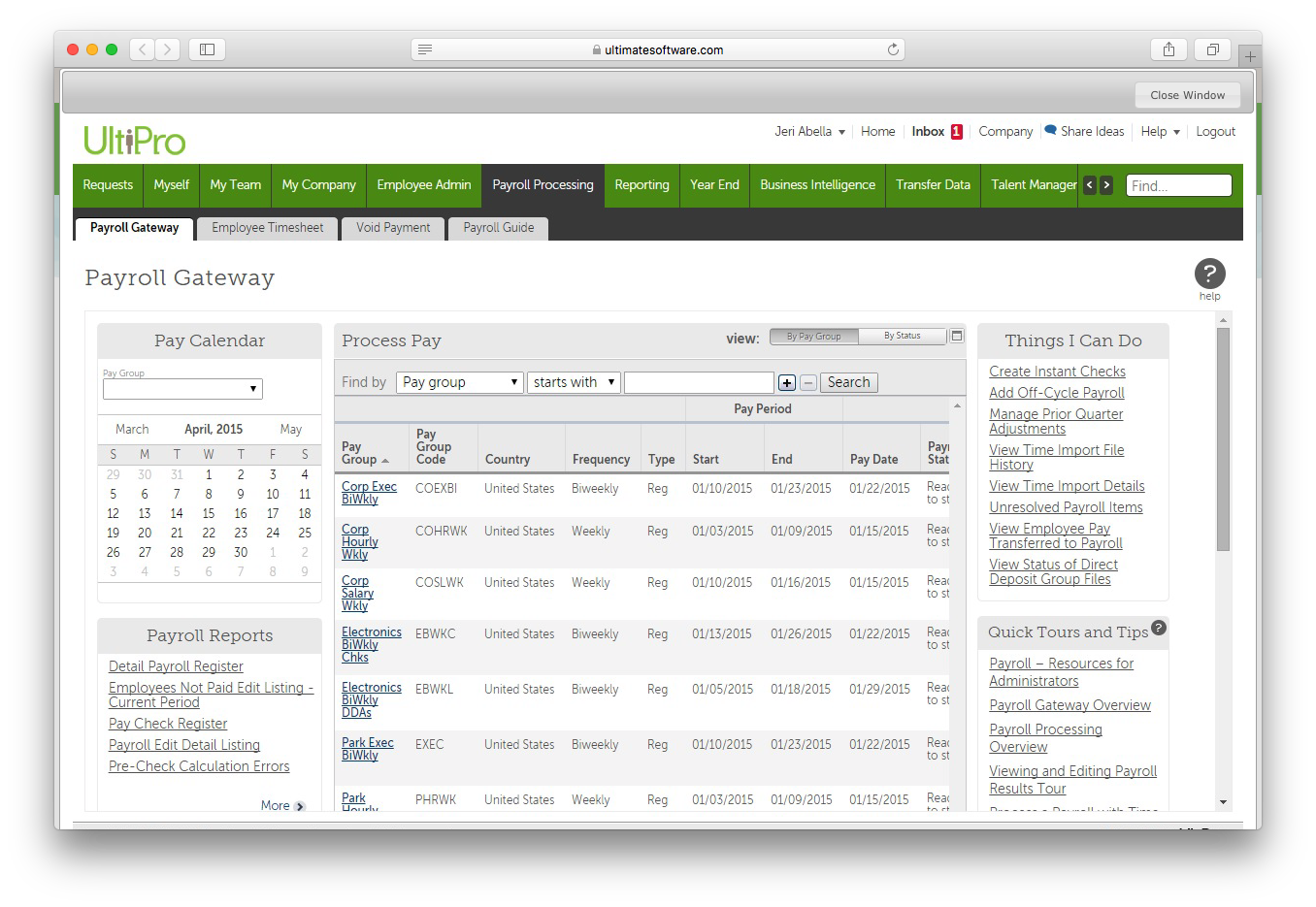Open the Create Instant Checks link
The height and width of the screenshot is (907, 1316).
[1057, 372]
